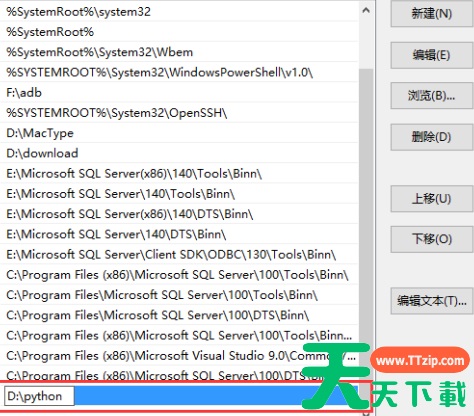This screenshot has width=474, height=416.
Task: Select the truncated (x86) SQL Server\100\Tools\Binn... entry
Action: pyautogui.click(x=179, y=335)
